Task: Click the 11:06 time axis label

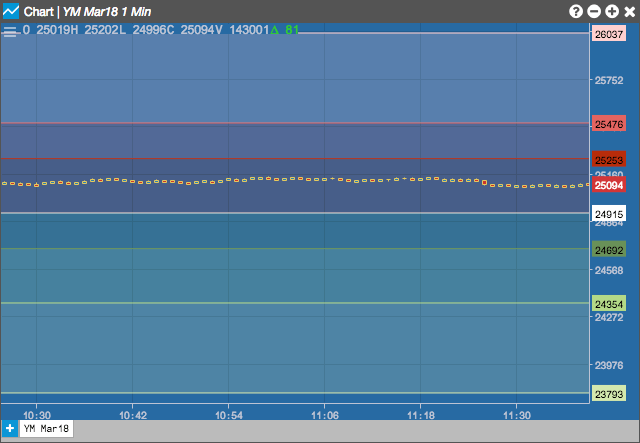Action: 325,415
